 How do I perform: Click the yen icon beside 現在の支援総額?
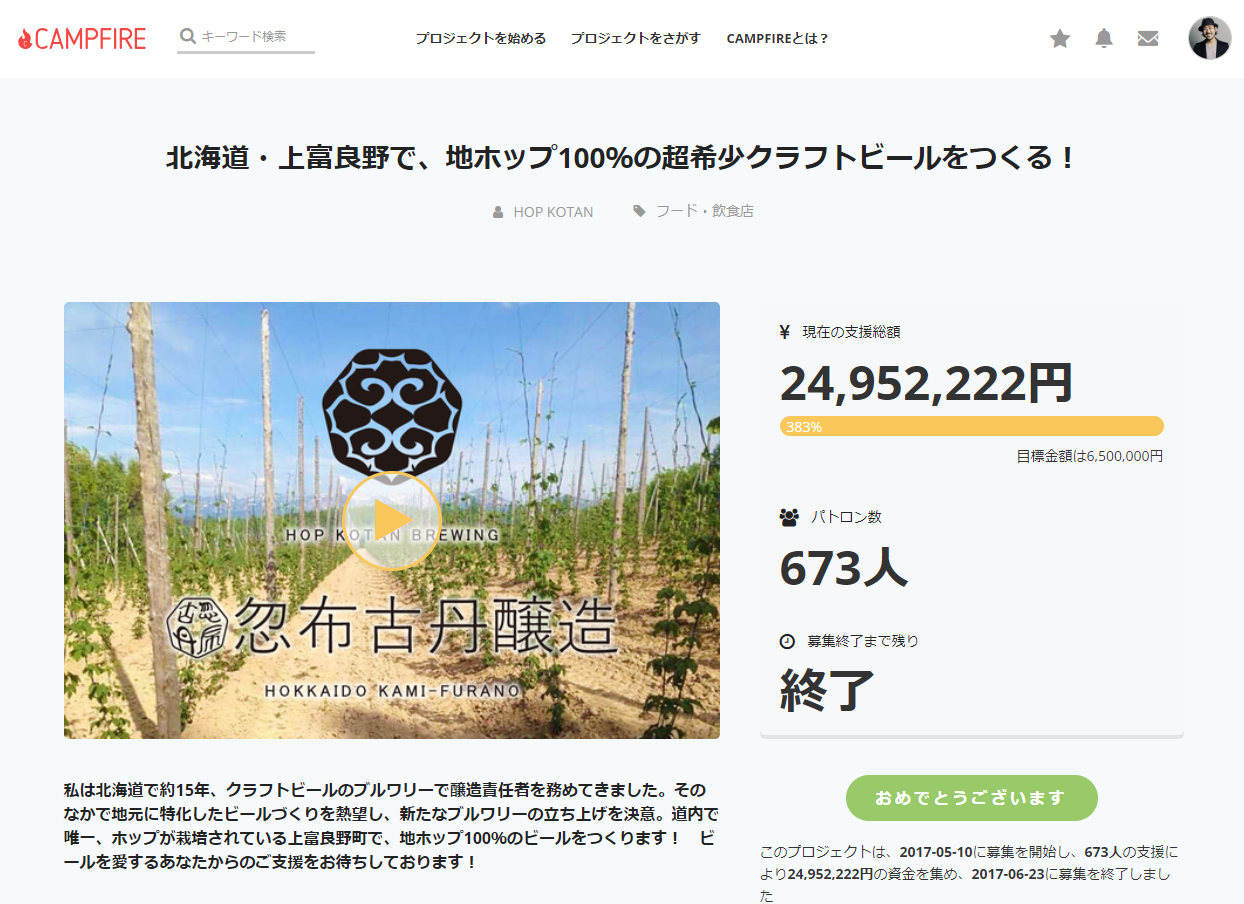point(784,331)
